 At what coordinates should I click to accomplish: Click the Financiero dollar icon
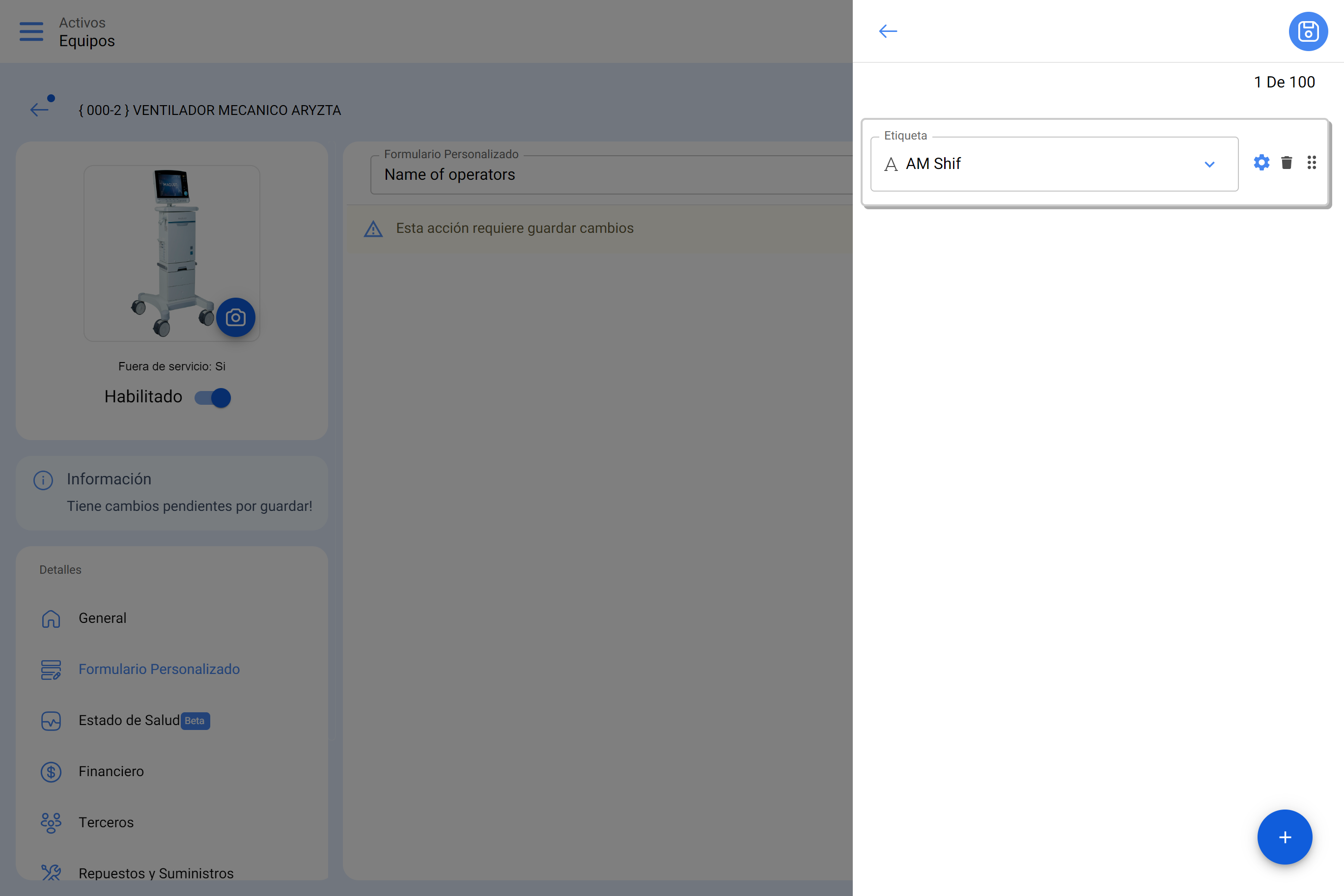51,772
